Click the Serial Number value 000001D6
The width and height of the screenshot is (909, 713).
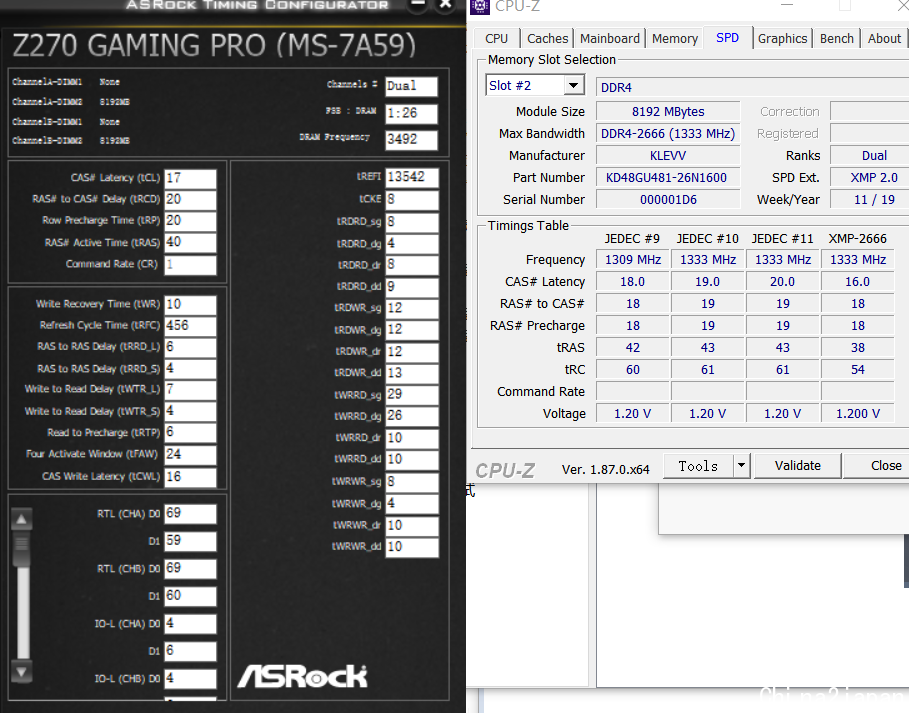(x=668, y=199)
